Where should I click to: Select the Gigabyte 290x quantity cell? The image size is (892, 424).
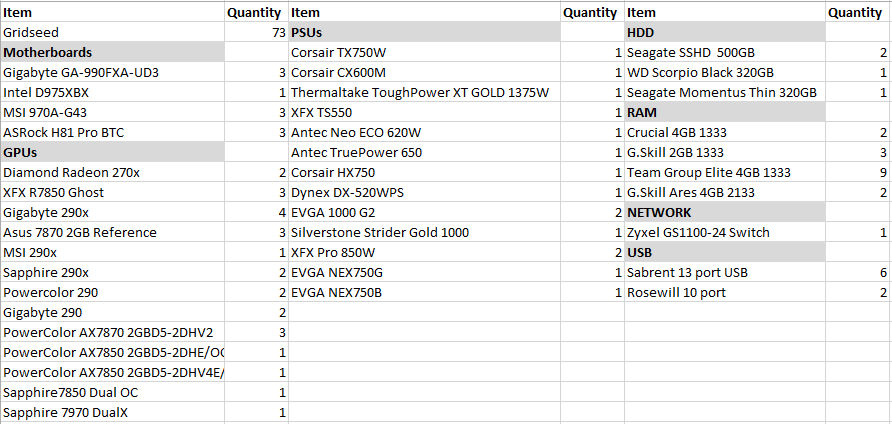point(257,212)
